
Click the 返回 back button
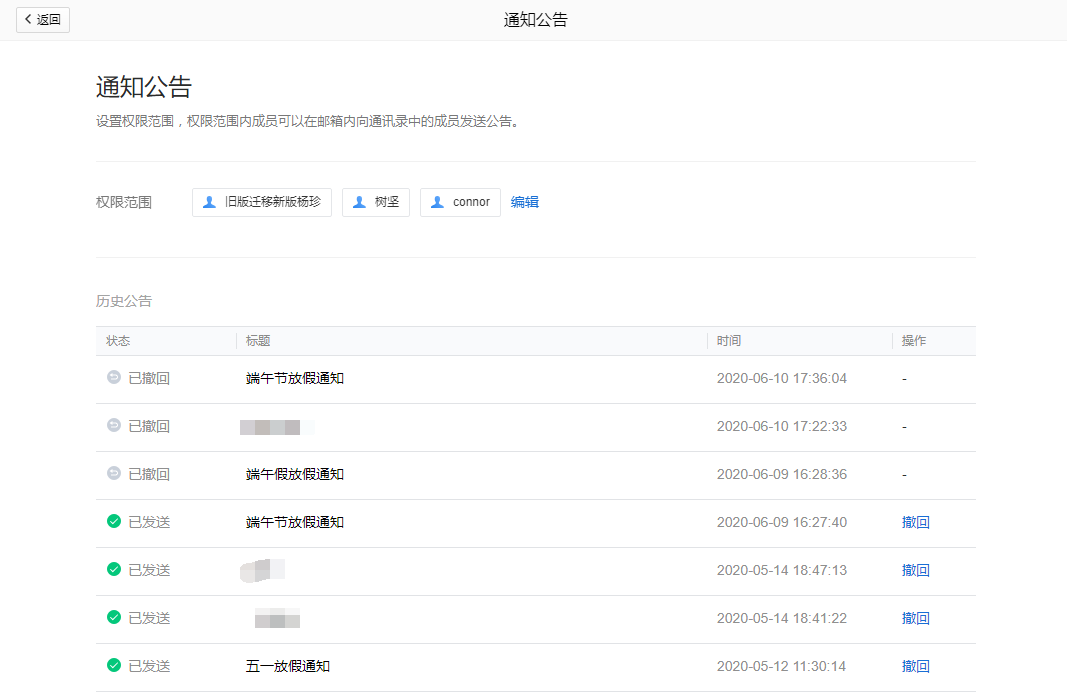[x=43, y=19]
